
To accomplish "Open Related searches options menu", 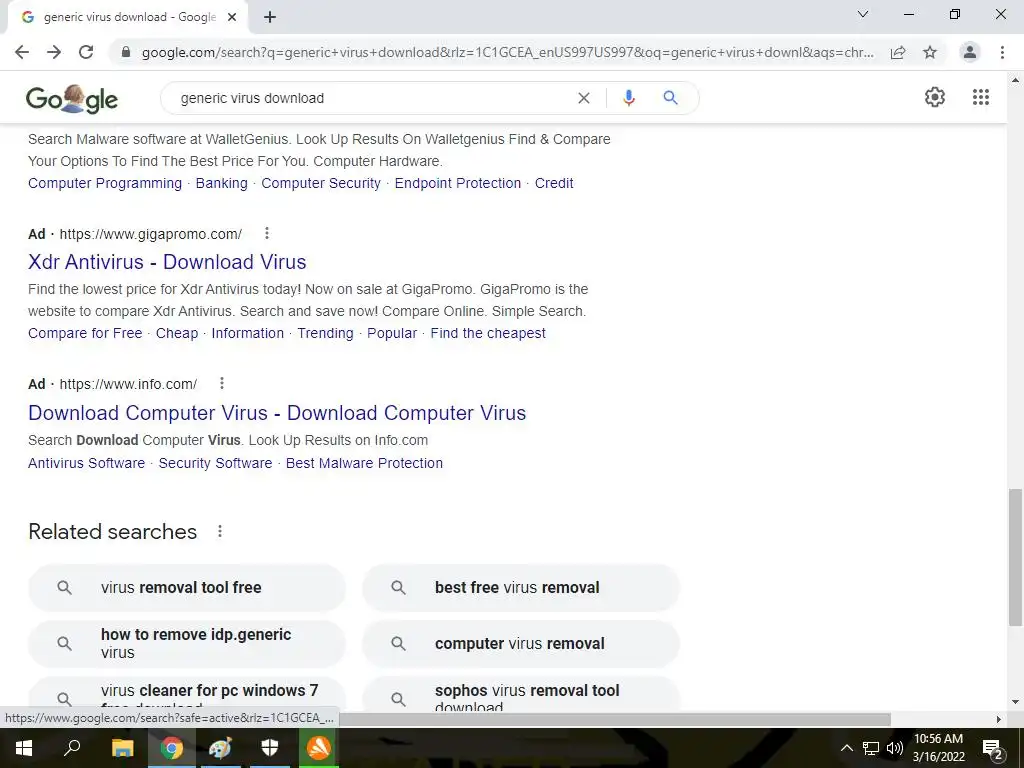I will point(220,532).
